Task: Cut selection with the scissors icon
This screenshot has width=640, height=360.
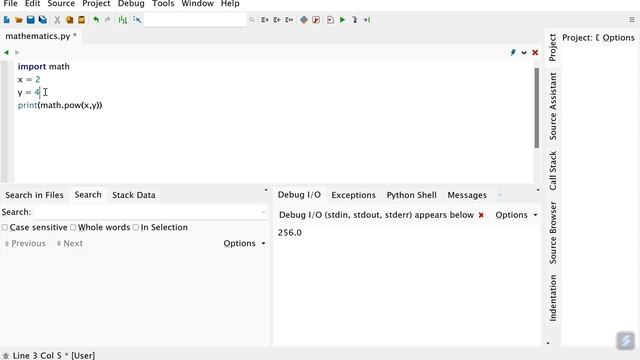Action: point(57,20)
